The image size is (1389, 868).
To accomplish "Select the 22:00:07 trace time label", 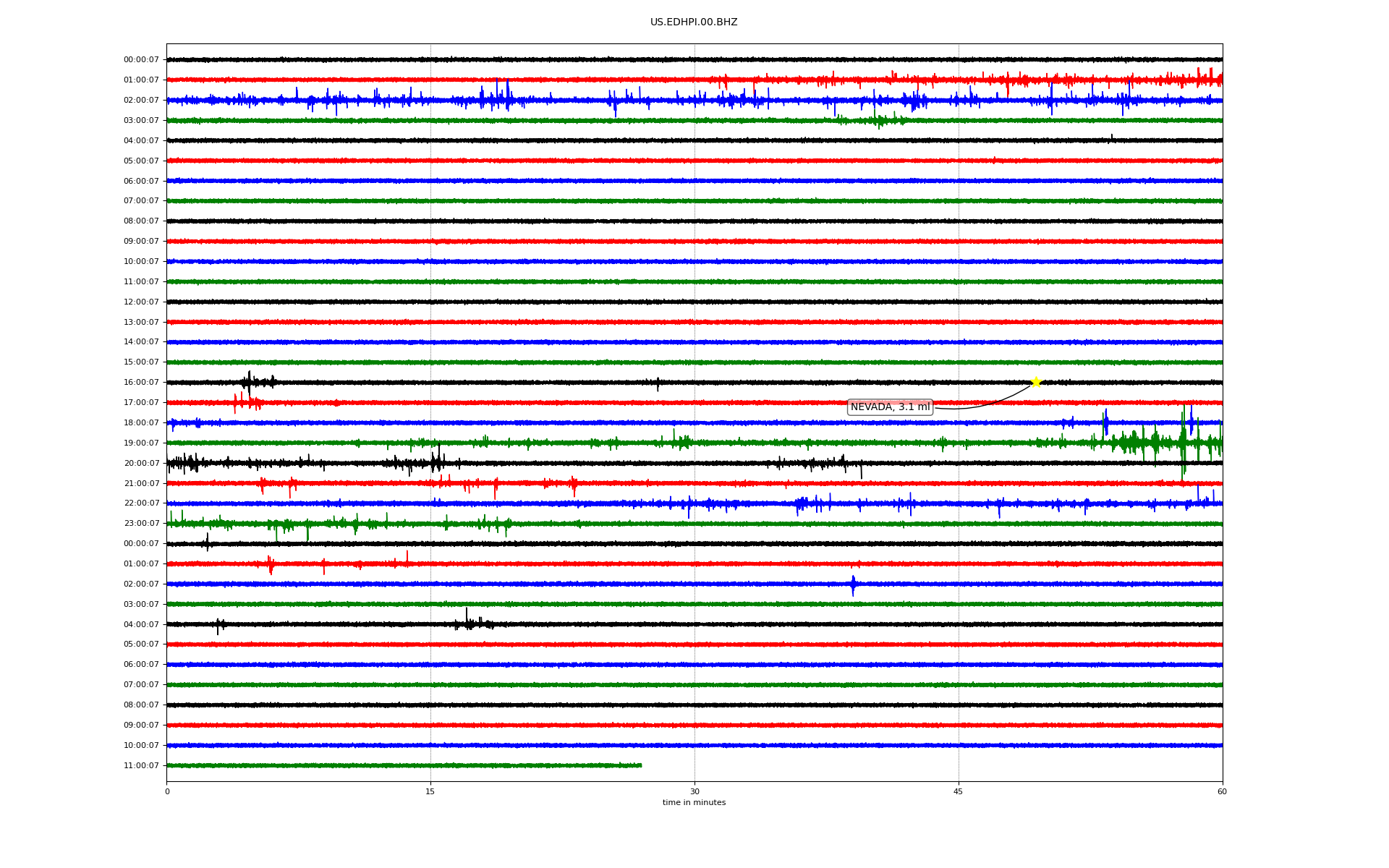I will 141,503.
